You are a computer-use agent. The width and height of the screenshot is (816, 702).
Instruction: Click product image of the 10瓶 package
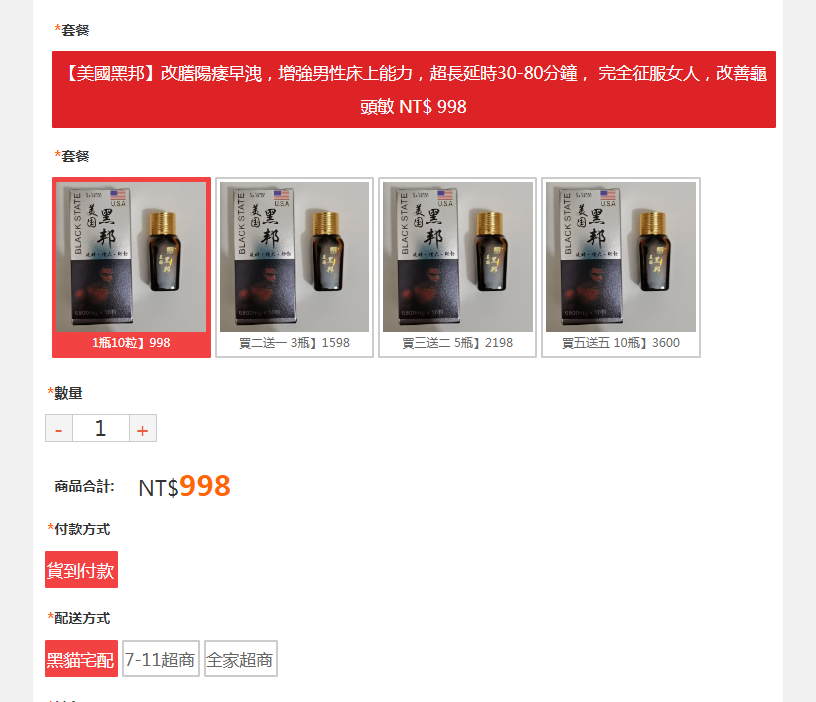(621, 257)
